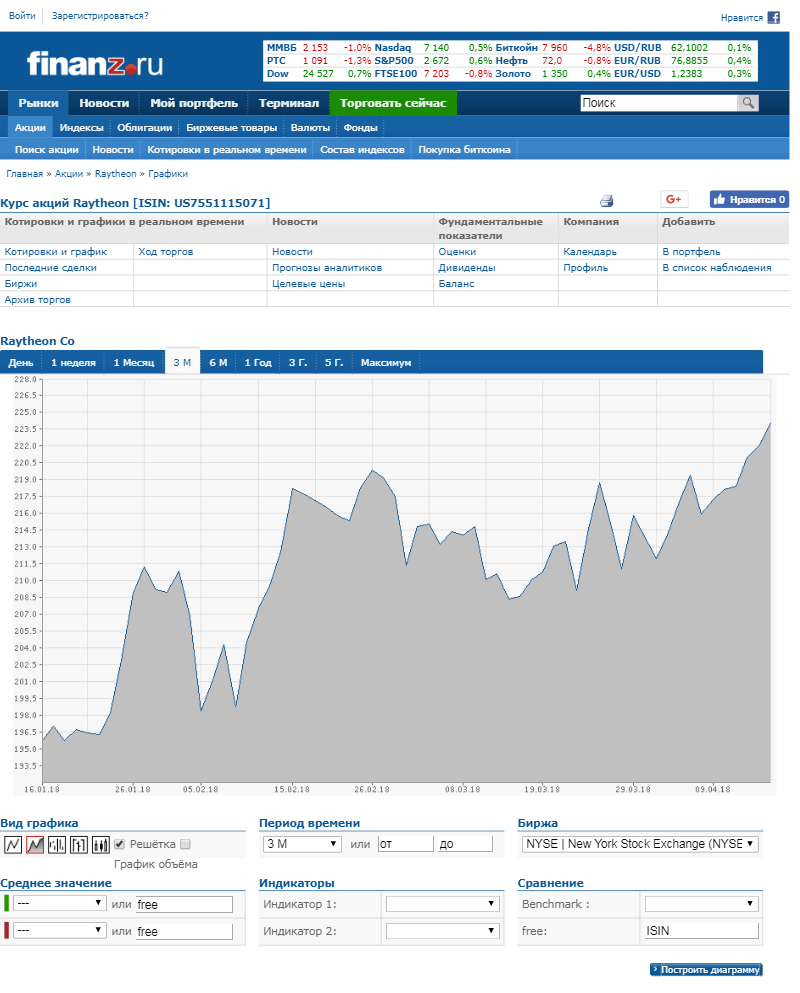Toggle the Решётка grid checkbox

119,844
